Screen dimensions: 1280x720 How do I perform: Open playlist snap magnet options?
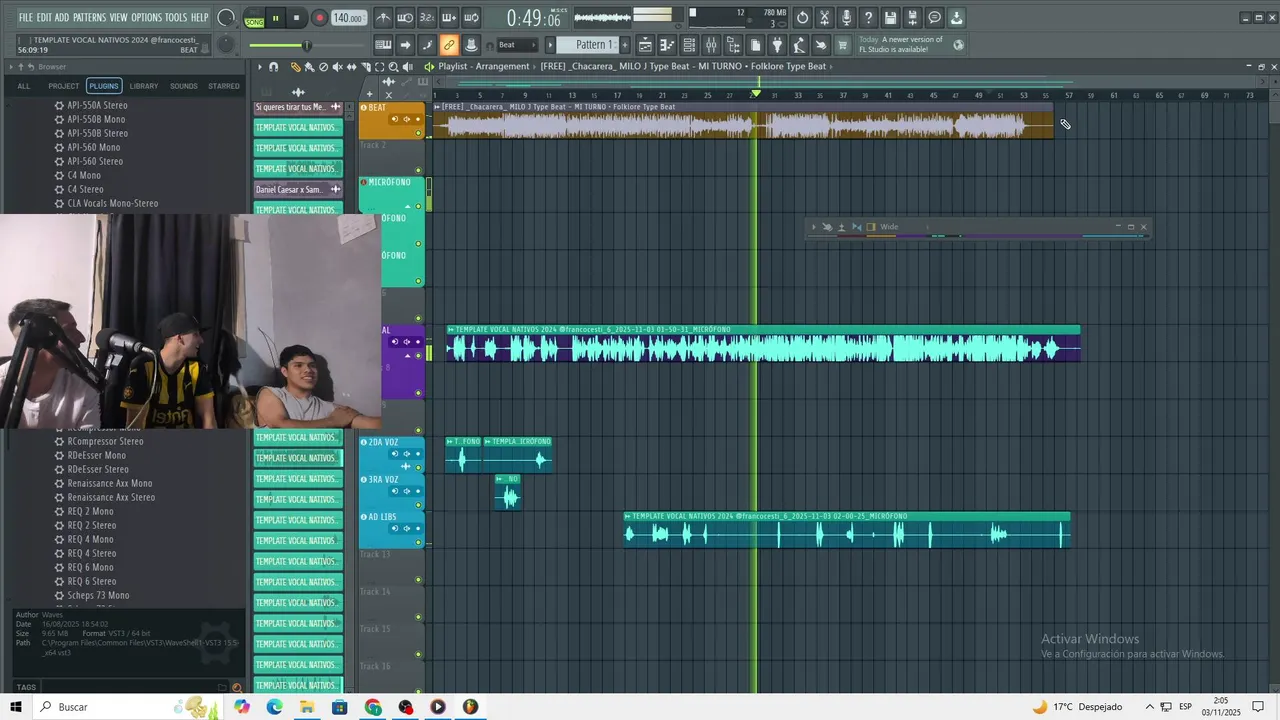point(273,67)
